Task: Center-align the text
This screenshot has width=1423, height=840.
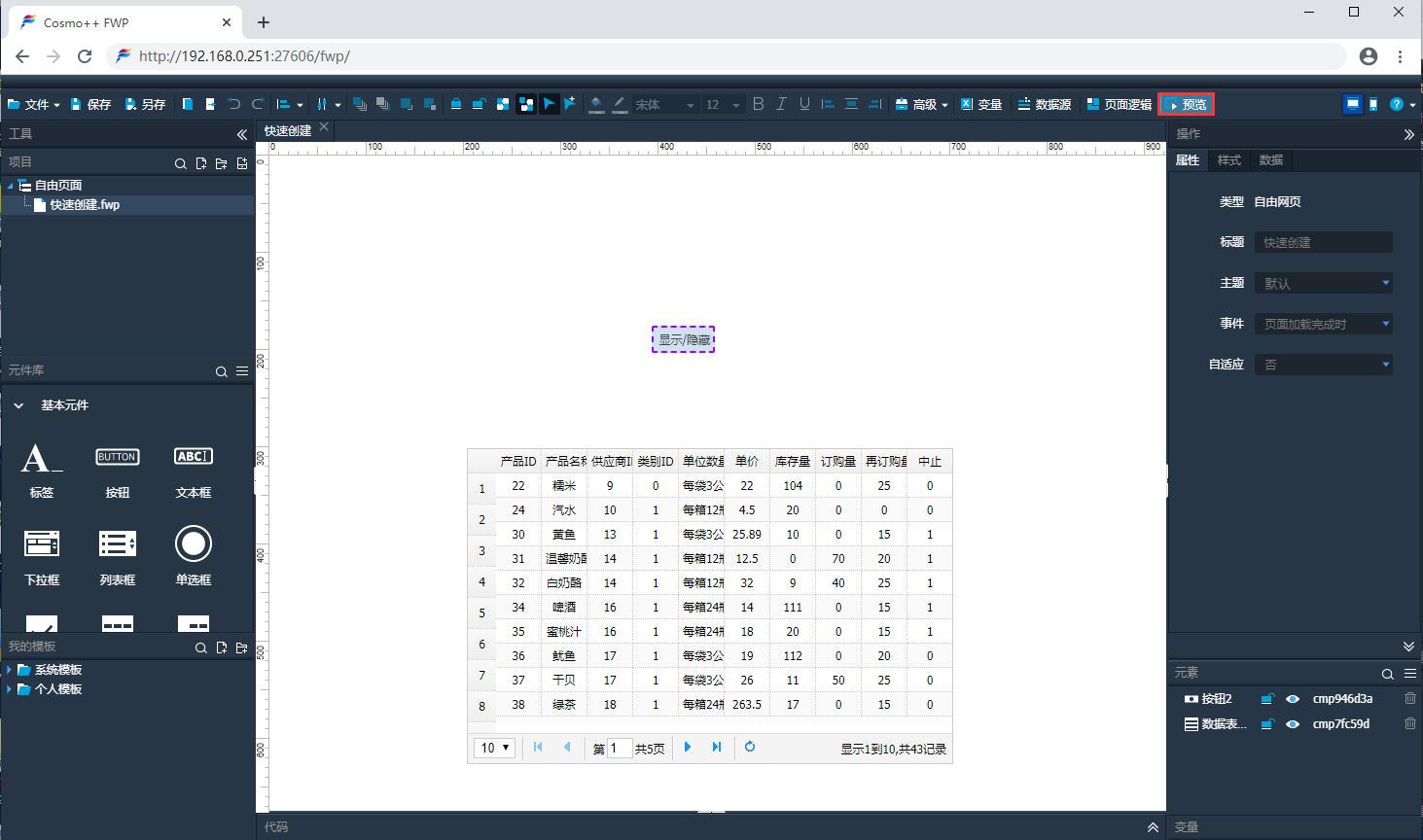Action: [x=851, y=104]
